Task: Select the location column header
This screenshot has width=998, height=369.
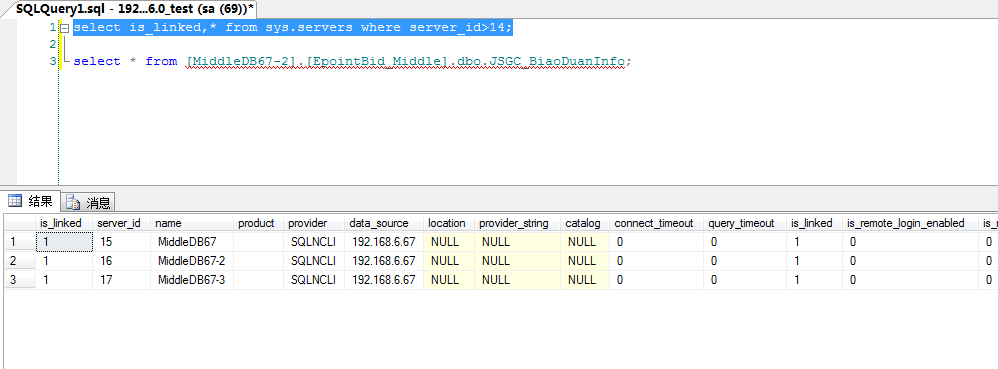Action: pos(449,223)
